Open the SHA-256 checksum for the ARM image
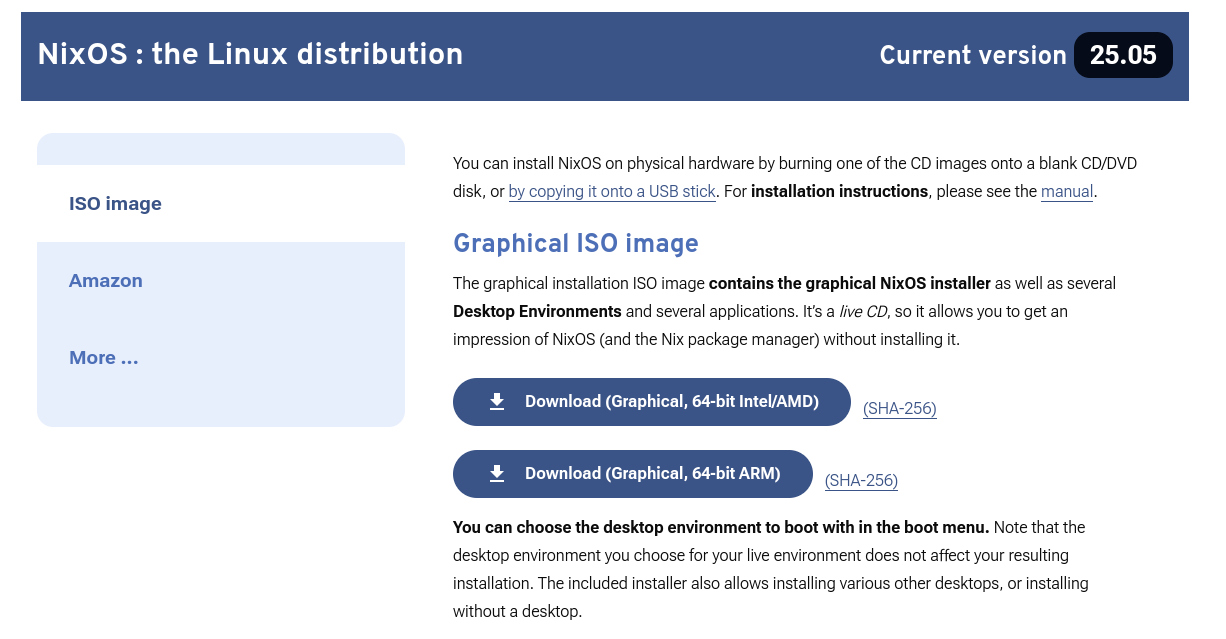Image resolution: width=1226 pixels, height=639 pixels. pos(861,480)
